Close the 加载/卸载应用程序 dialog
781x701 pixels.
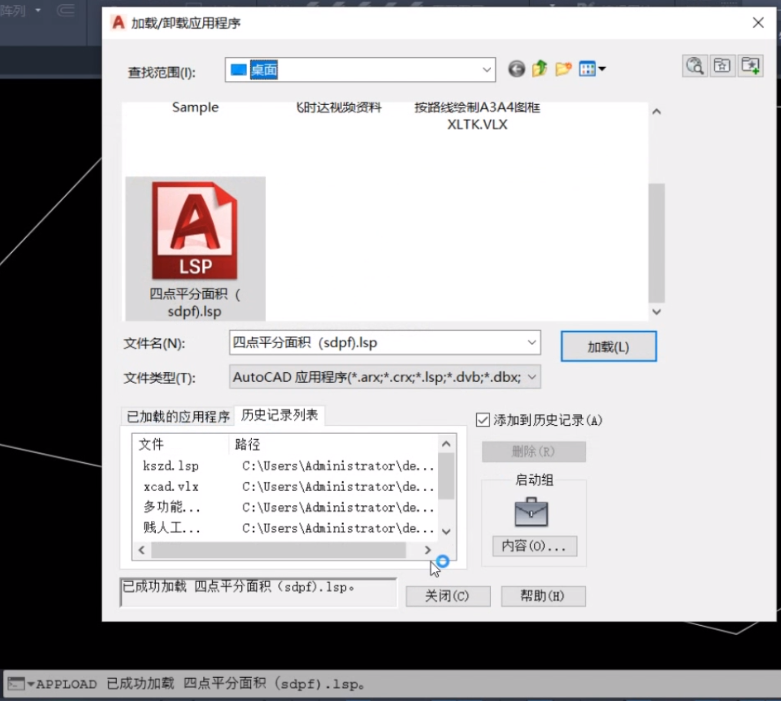pyautogui.click(x=758, y=23)
